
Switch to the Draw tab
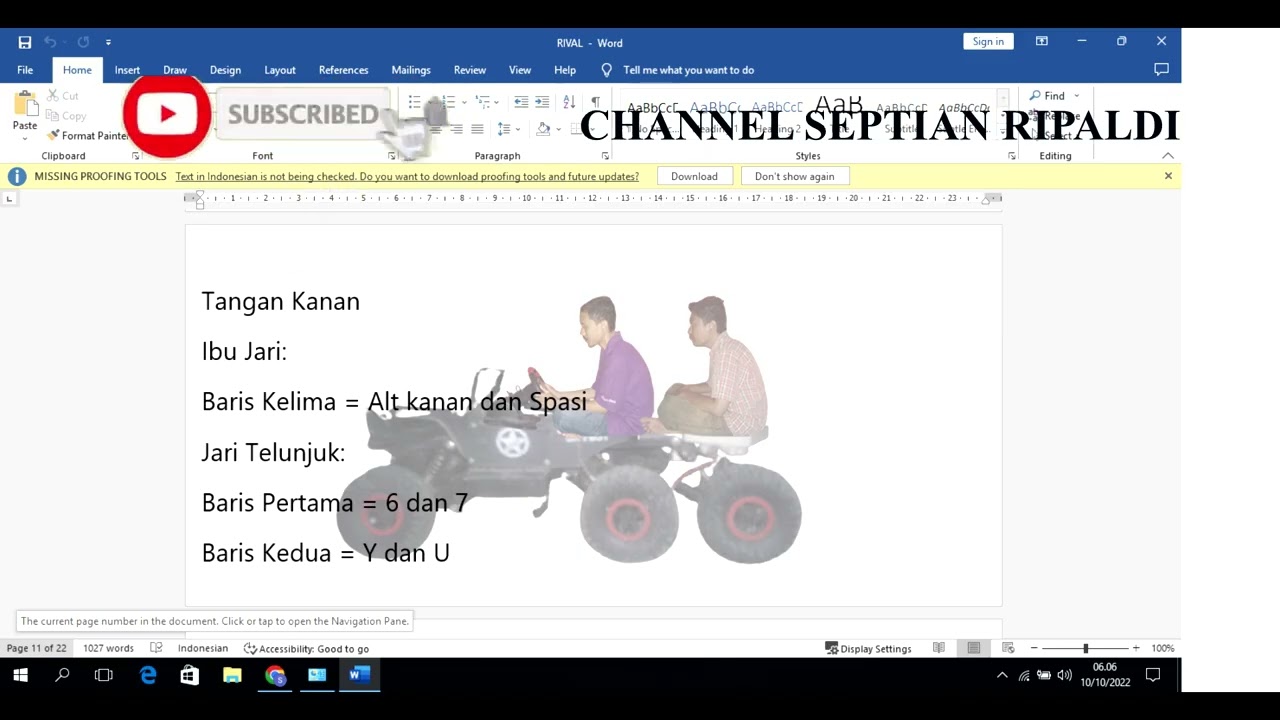pyautogui.click(x=175, y=70)
